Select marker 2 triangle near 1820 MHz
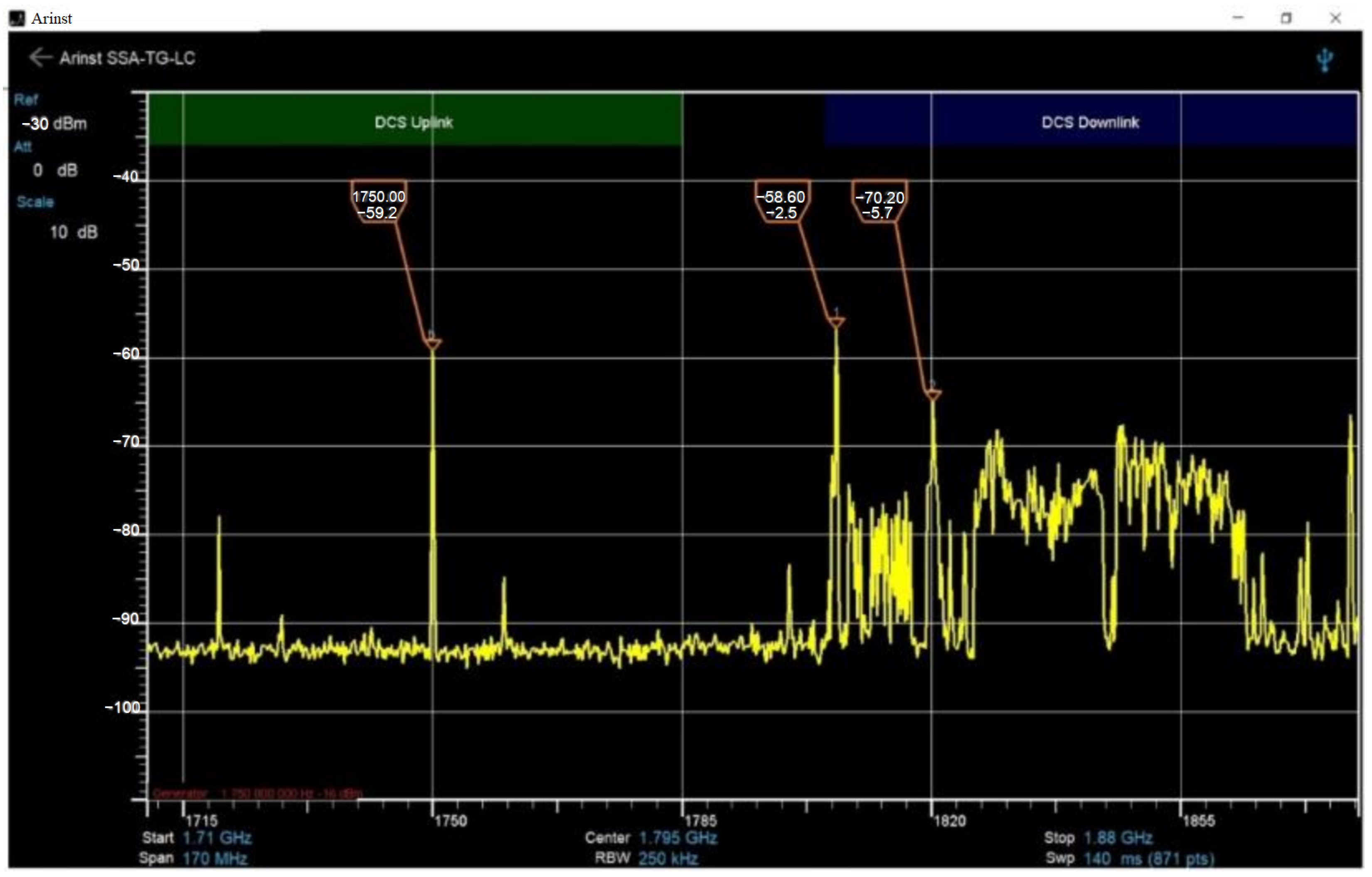The width and height of the screenshot is (1372, 877). click(x=933, y=394)
